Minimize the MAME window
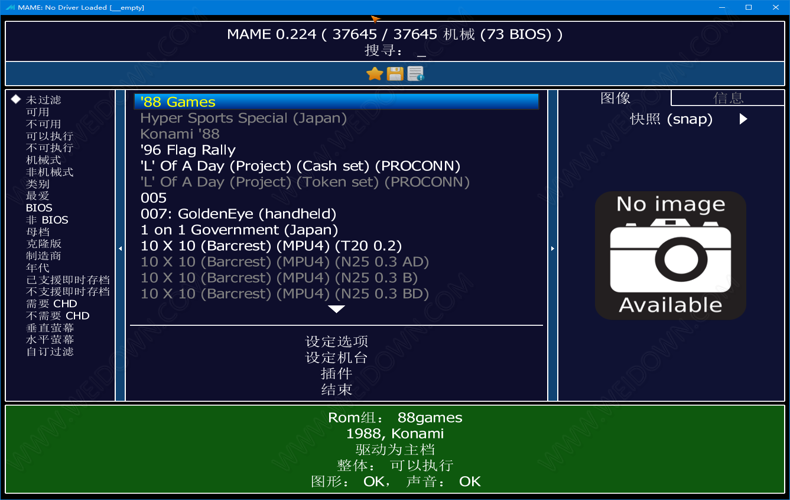Viewport: 790px width, 500px height. 722,7
